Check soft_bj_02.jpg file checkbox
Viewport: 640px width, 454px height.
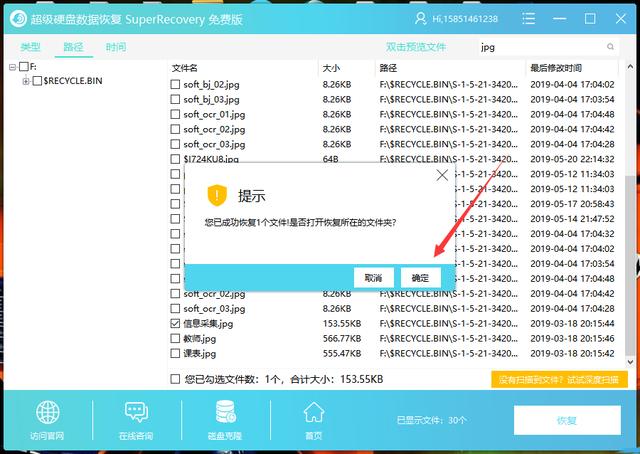(175, 85)
